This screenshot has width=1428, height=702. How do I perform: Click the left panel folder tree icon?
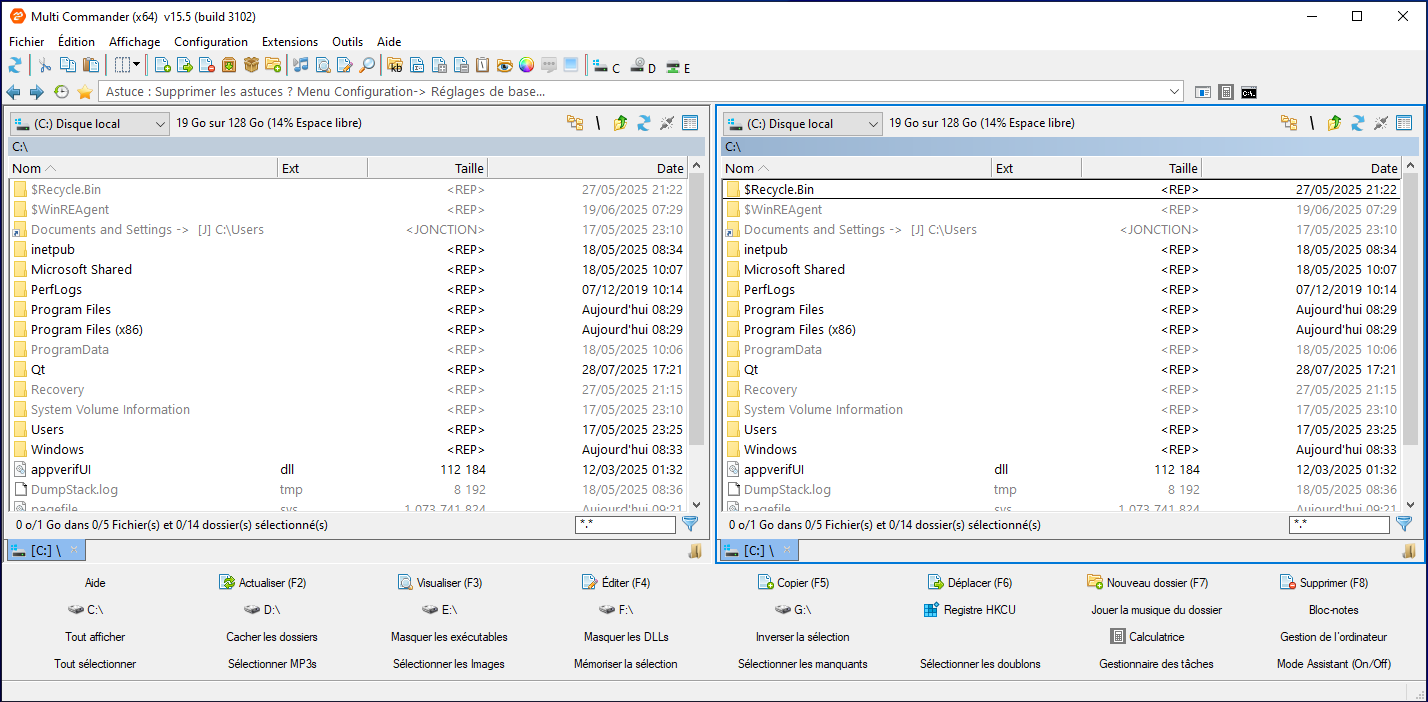click(x=575, y=123)
